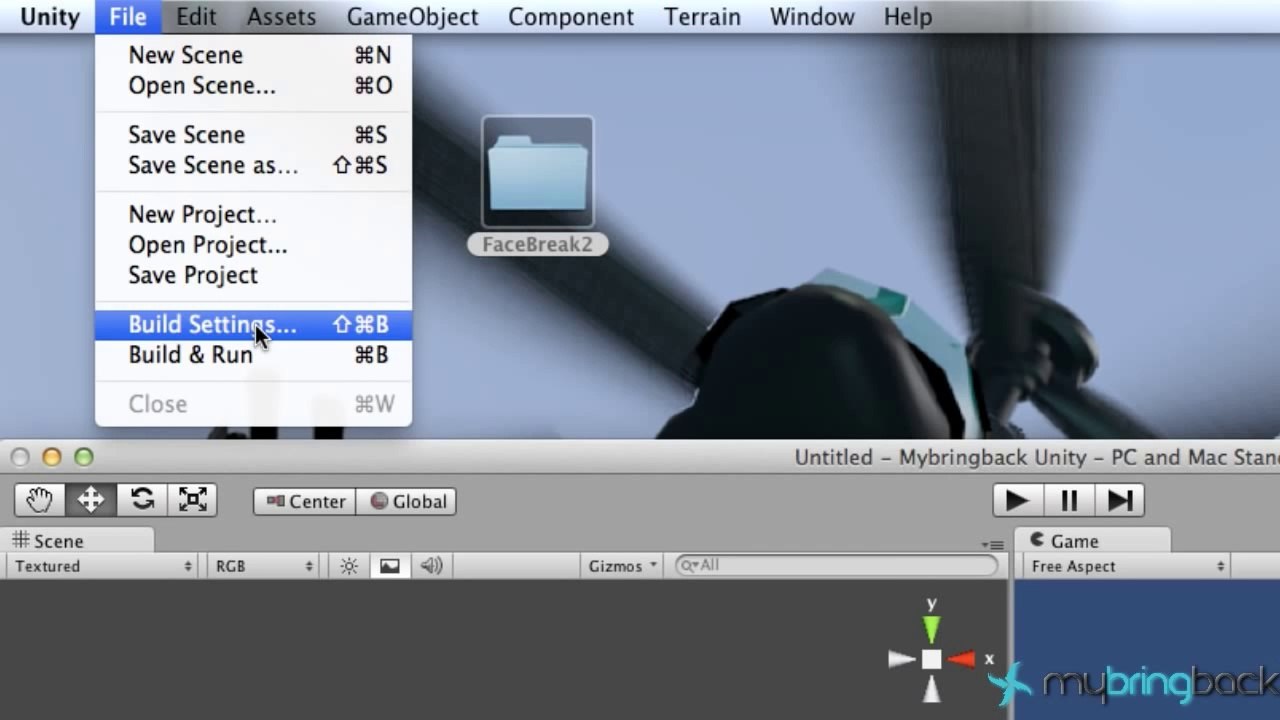Select the Scale tool in Unity toolbar
The image size is (1280, 720).
[x=192, y=500]
